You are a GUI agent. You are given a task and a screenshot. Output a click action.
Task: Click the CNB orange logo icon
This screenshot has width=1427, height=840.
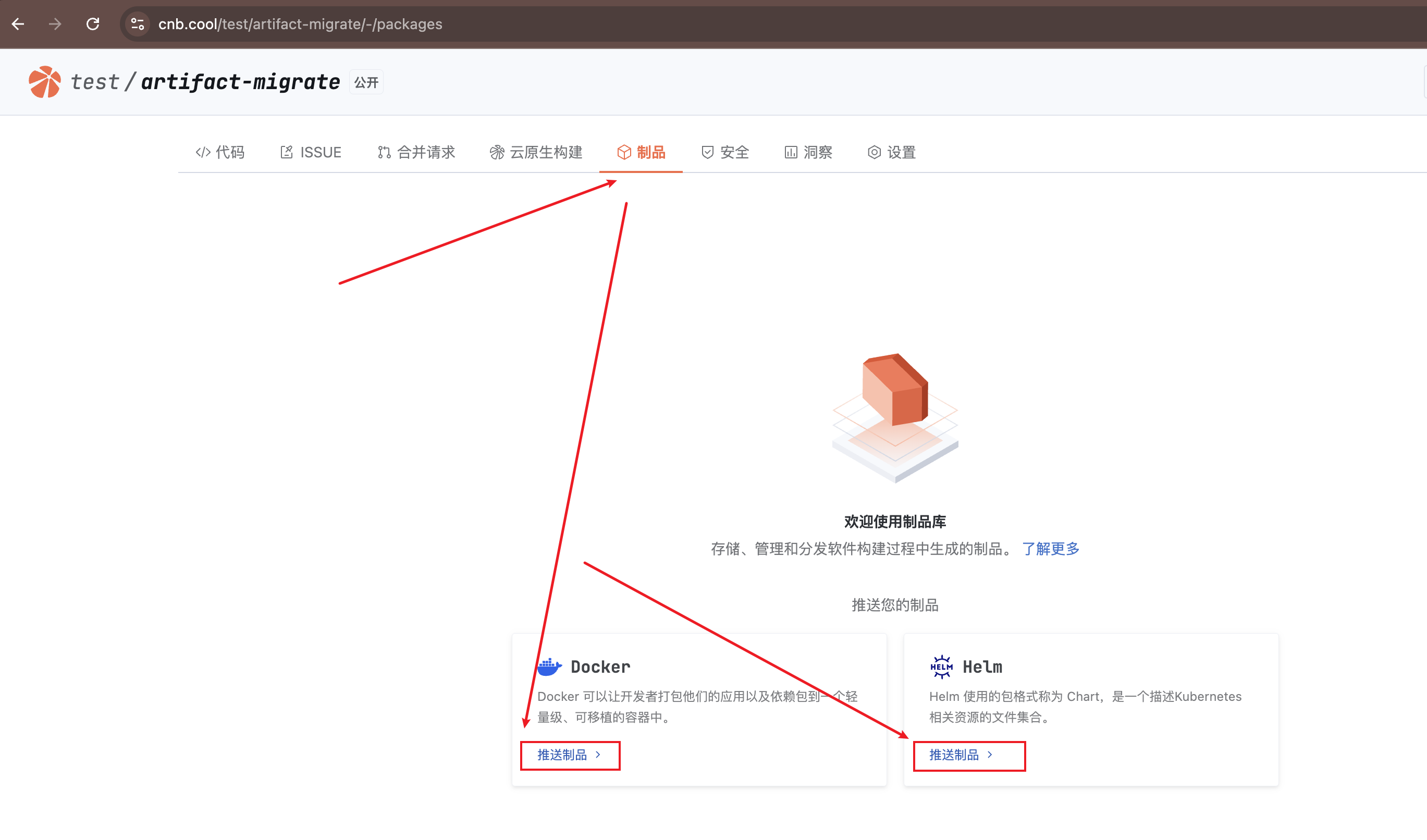tap(44, 82)
